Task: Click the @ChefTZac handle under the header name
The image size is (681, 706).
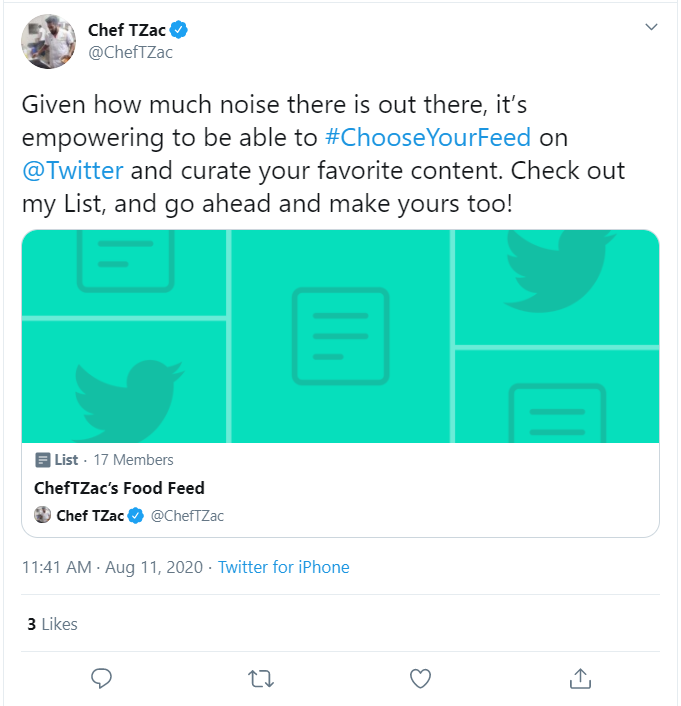Action: (130, 53)
